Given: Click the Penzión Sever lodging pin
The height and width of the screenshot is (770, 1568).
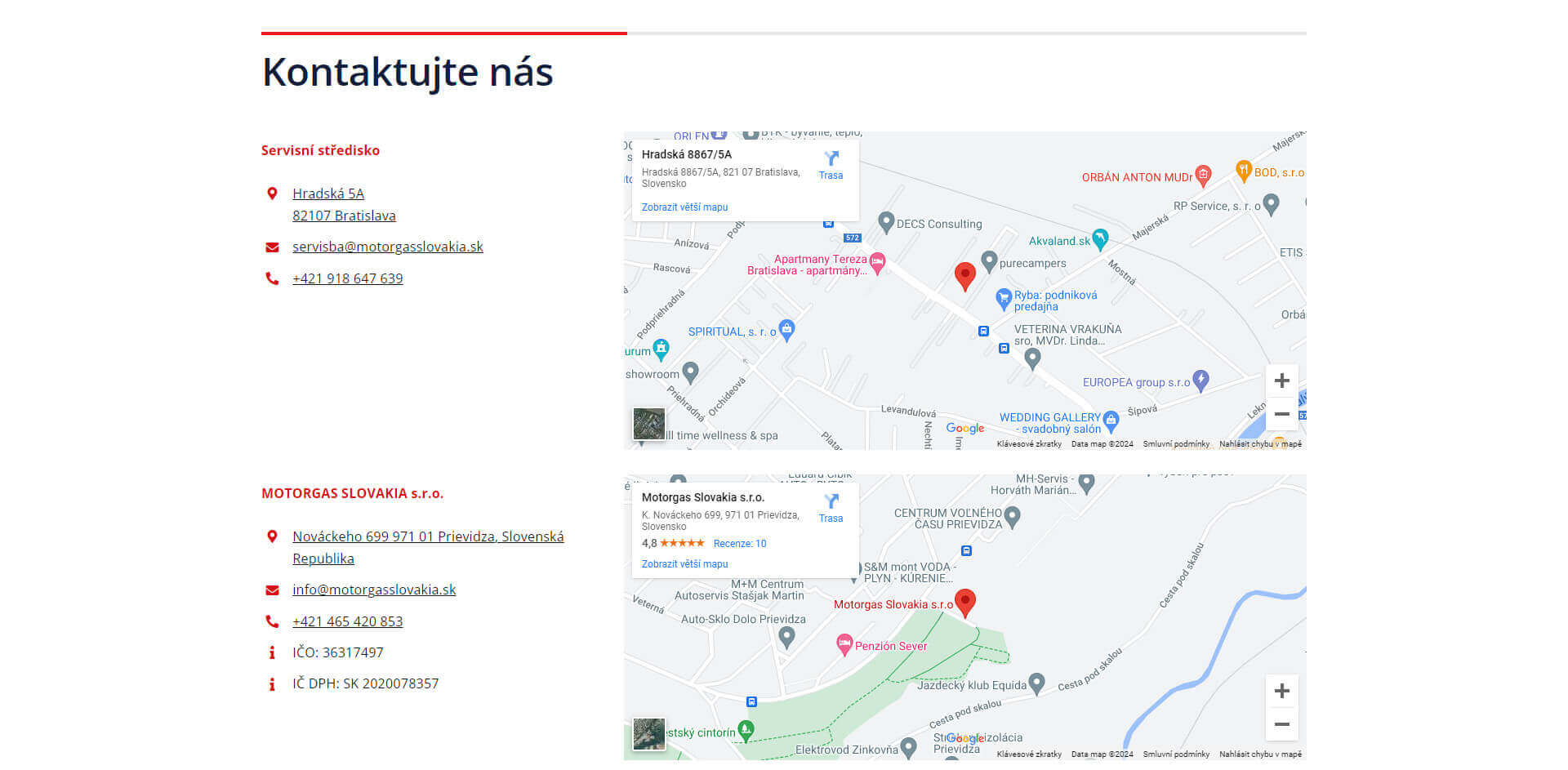Looking at the screenshot, I should coord(844,644).
